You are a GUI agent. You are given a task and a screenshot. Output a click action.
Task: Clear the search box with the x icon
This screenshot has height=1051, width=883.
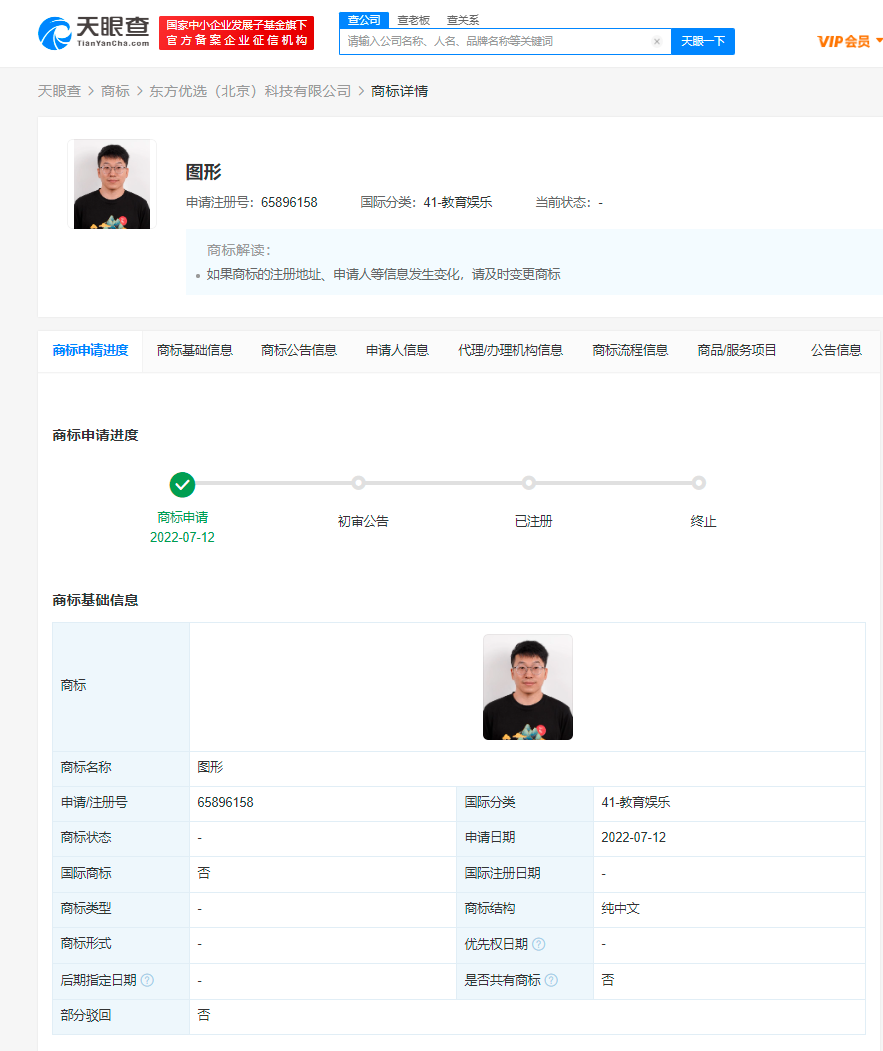click(x=657, y=42)
